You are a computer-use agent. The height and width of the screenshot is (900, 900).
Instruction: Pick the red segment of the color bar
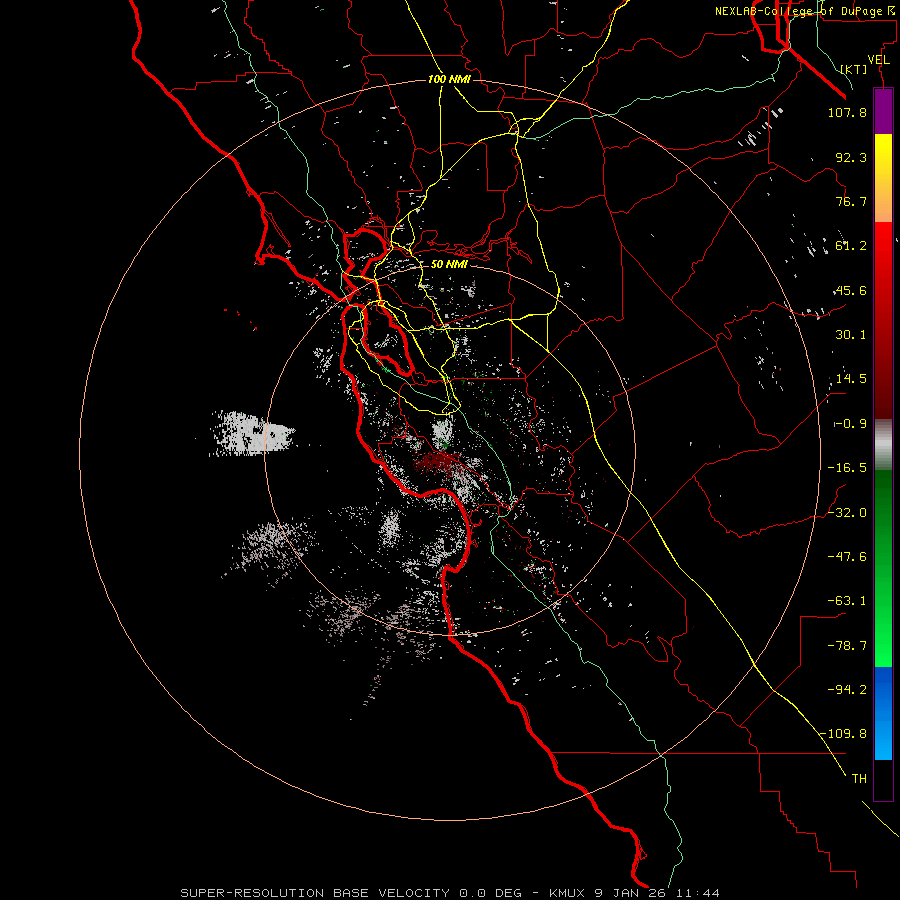[883, 320]
